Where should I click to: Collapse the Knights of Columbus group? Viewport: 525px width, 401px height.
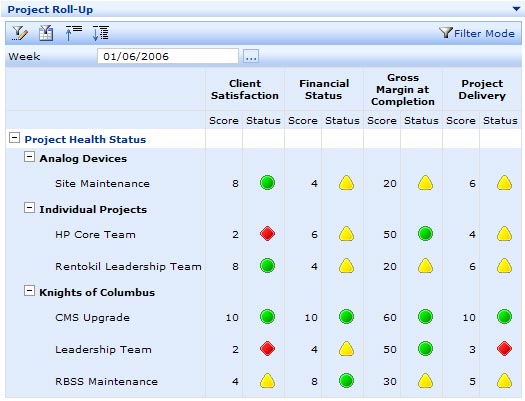[29, 291]
